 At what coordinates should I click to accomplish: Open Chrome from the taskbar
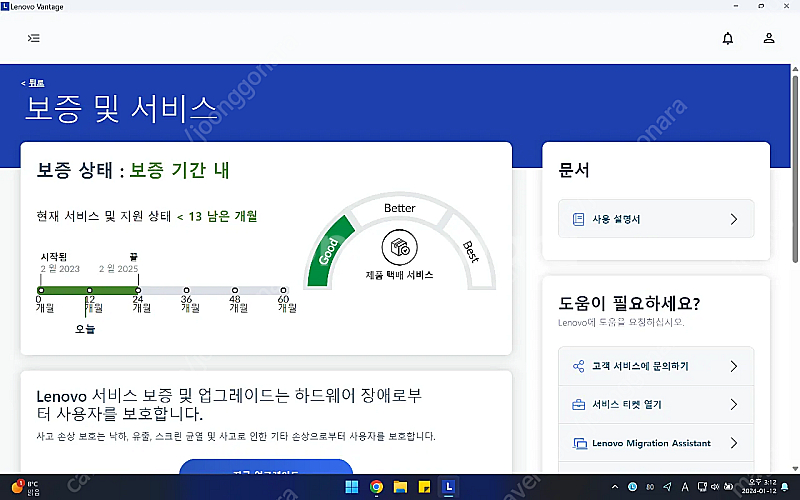(376, 487)
